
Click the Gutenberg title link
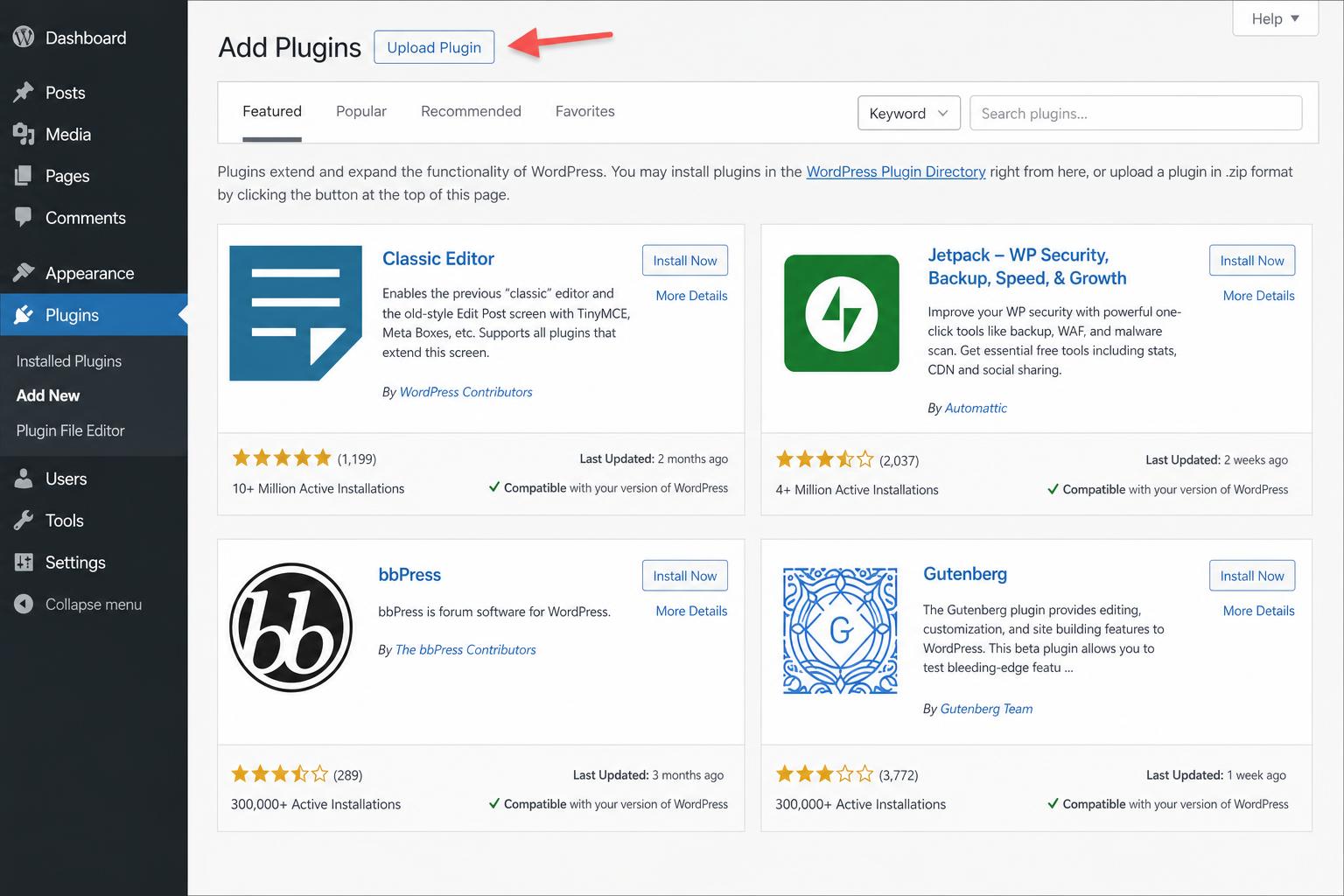965,574
